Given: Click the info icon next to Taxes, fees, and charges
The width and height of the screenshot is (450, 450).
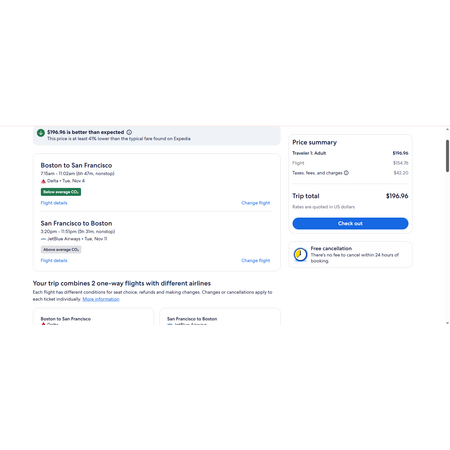Looking at the screenshot, I should pos(346,173).
